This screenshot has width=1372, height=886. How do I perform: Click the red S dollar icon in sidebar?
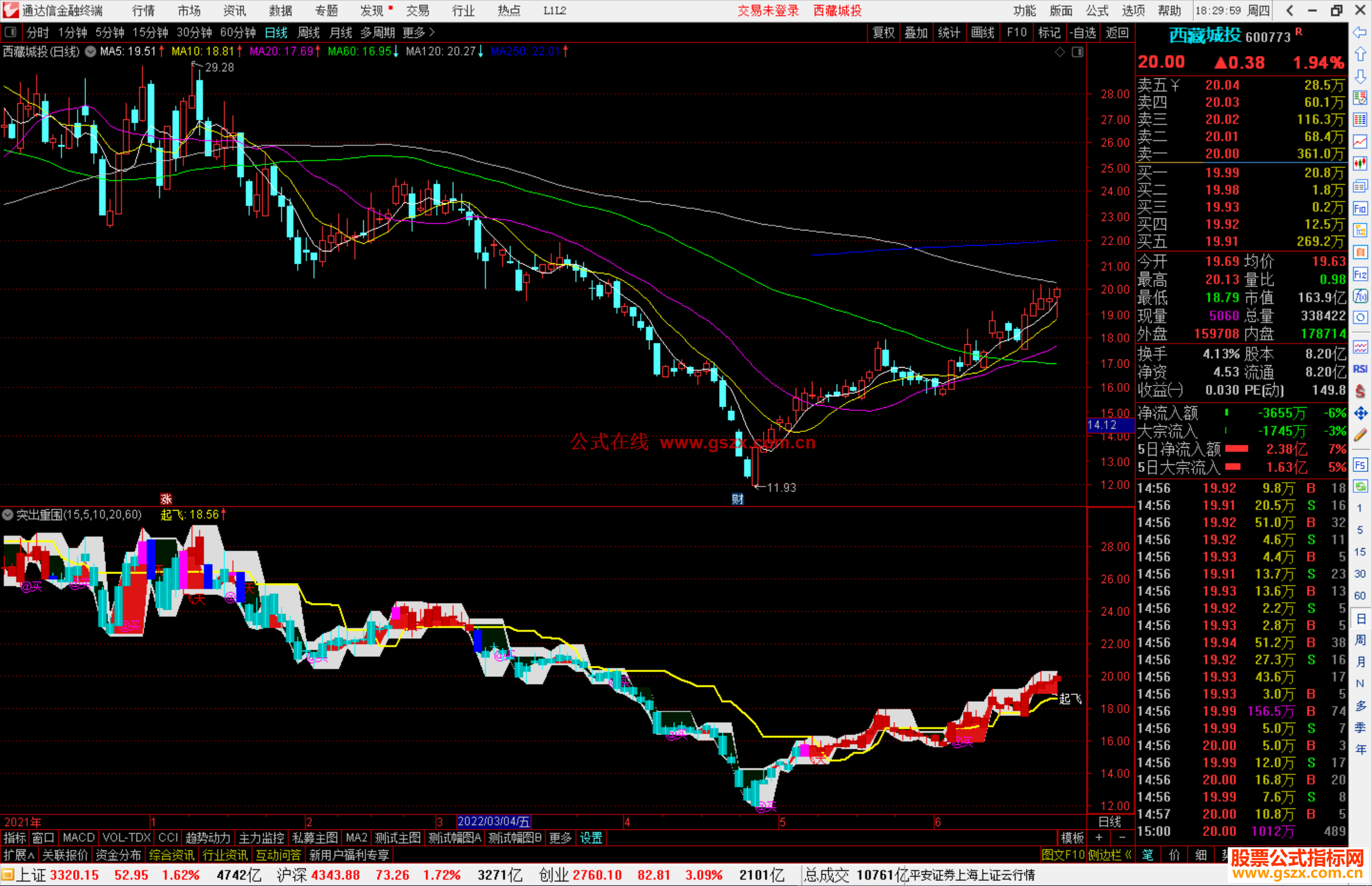[1360, 391]
